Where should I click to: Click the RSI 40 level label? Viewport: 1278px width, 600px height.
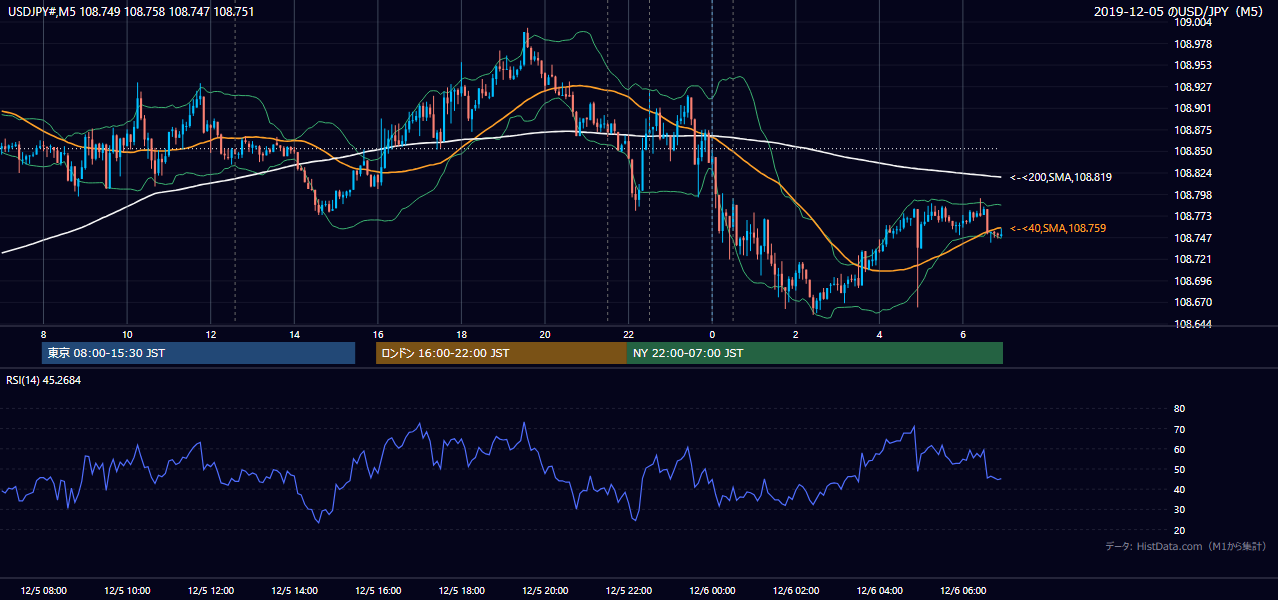click(1179, 489)
